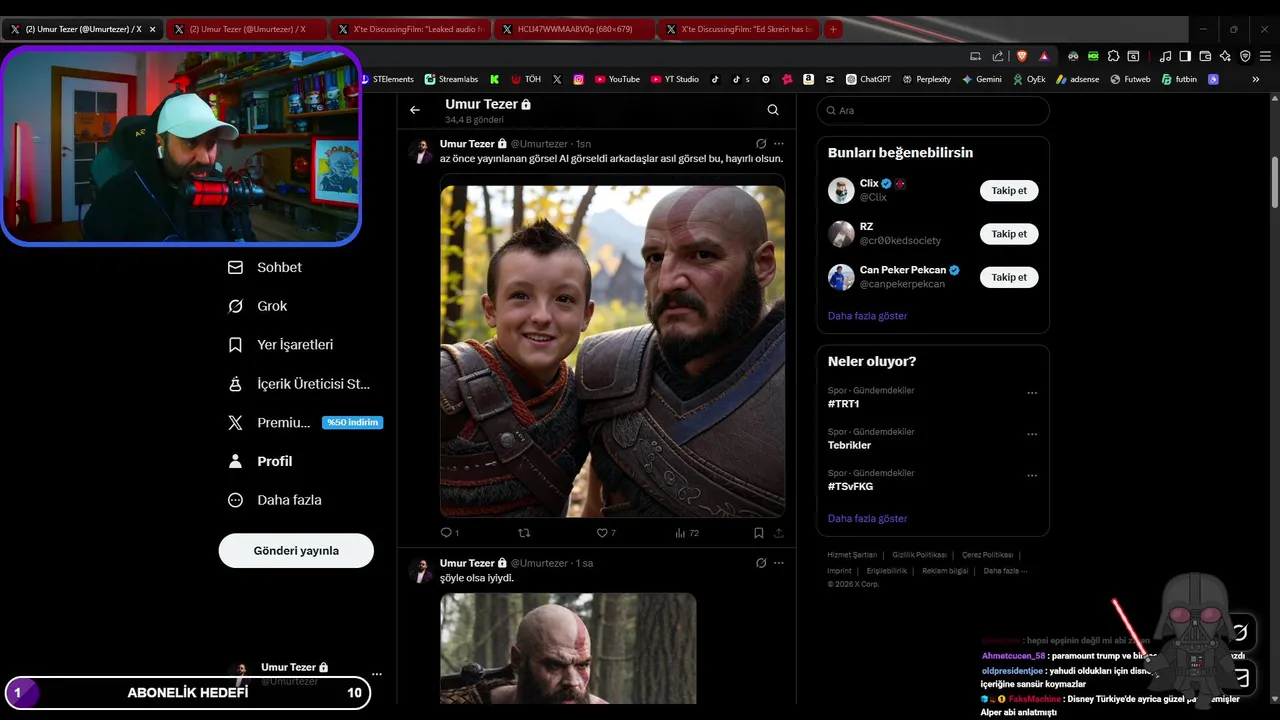Open options for #TRT1 trend
Viewport: 1280px width, 720px height.
[1032, 393]
